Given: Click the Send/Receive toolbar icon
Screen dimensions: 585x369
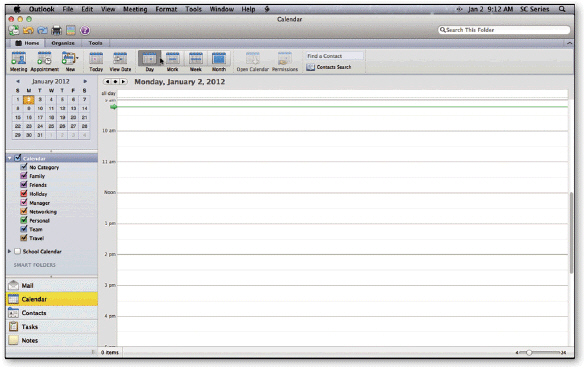Looking at the screenshot, I should [14, 30].
